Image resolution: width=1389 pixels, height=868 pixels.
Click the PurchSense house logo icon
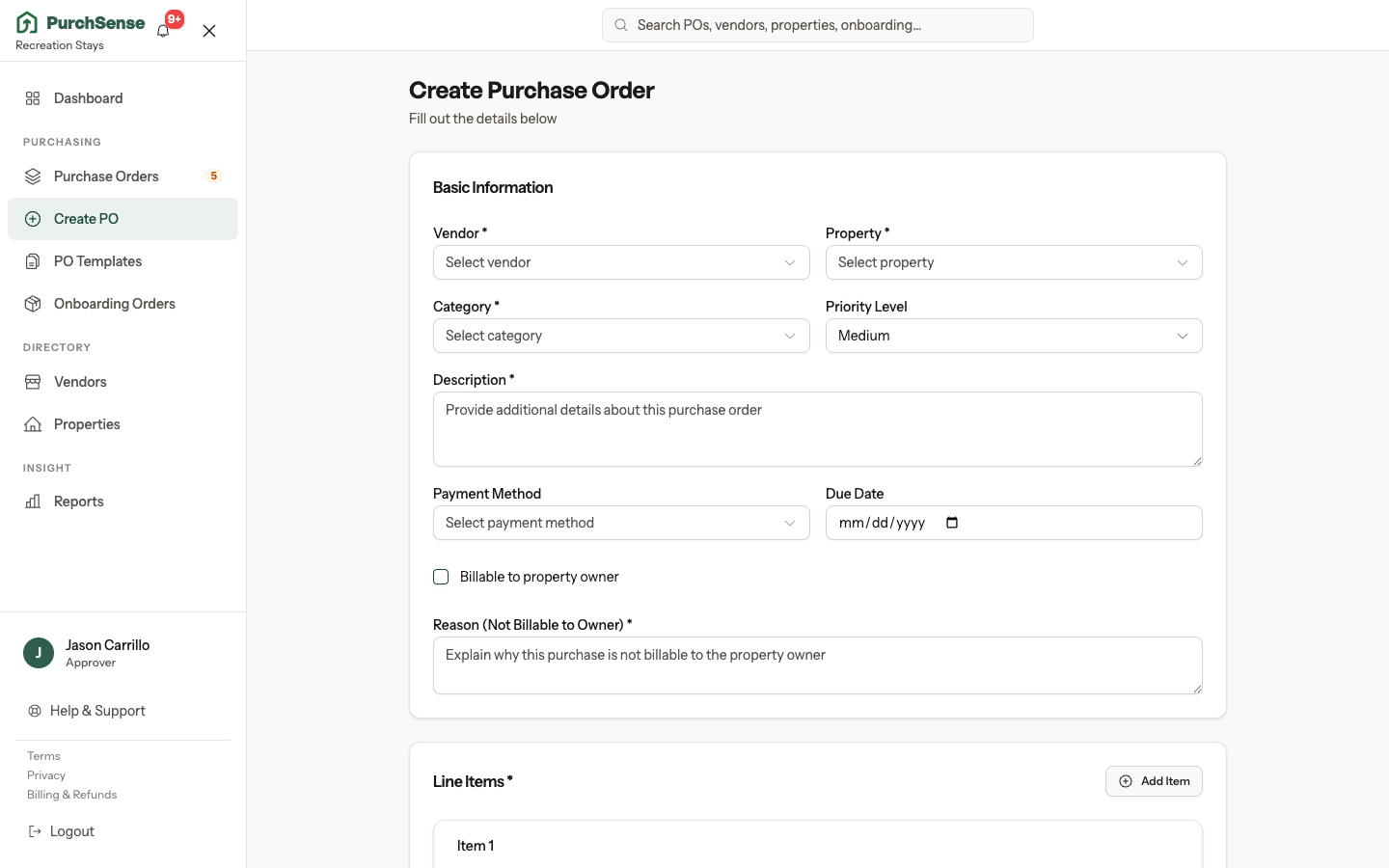point(27,22)
